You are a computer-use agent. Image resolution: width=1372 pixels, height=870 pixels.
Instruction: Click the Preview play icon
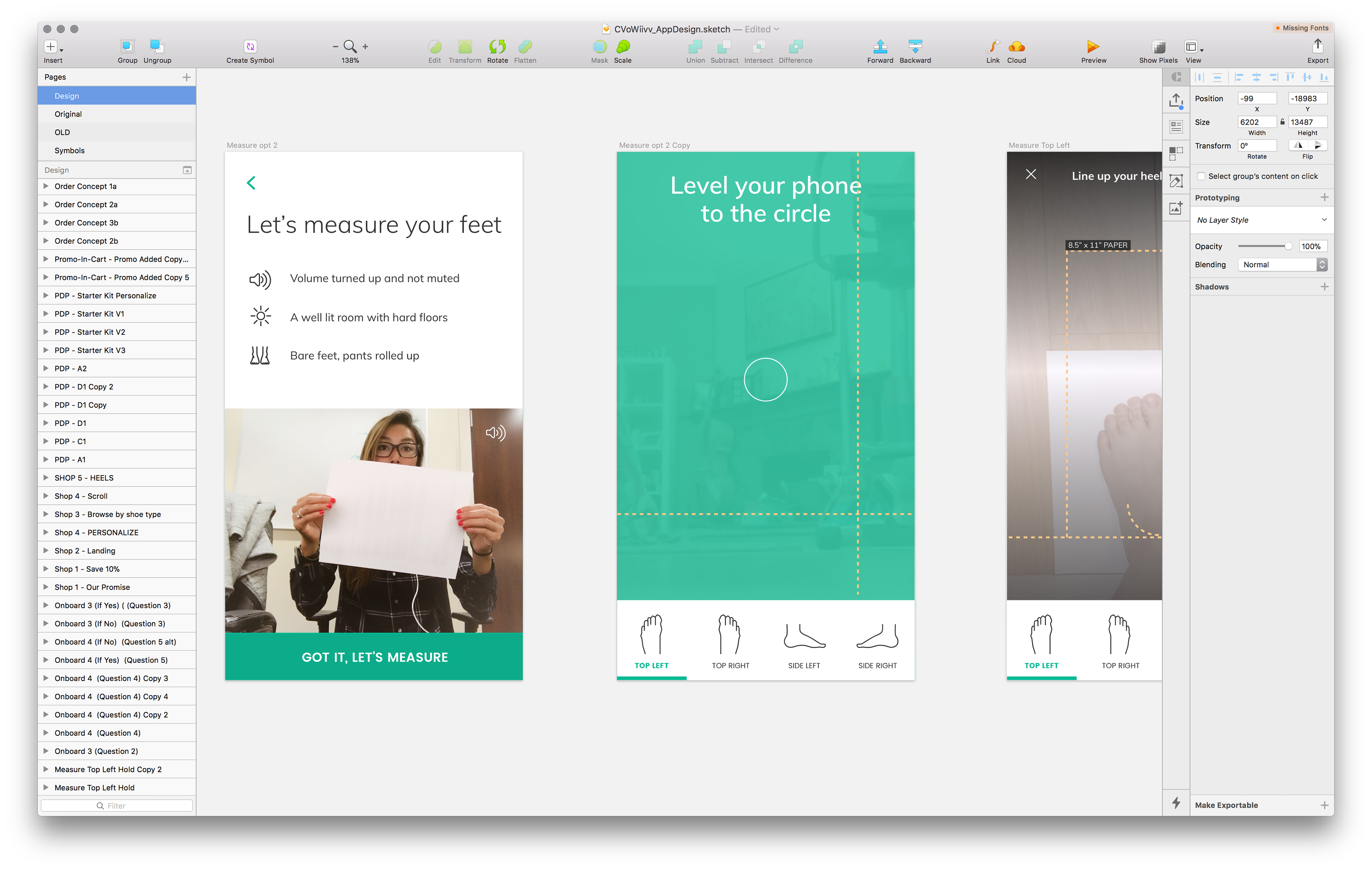(1093, 47)
